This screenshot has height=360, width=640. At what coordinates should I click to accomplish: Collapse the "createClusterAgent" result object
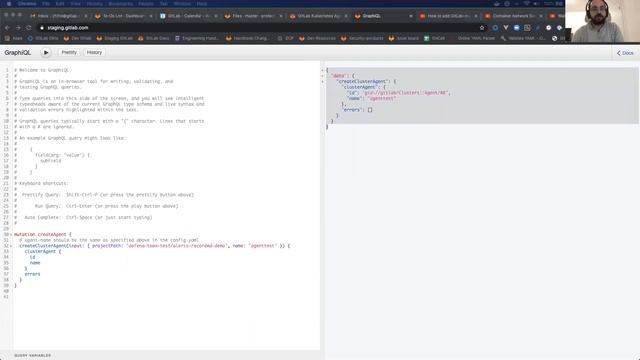pos(322,82)
